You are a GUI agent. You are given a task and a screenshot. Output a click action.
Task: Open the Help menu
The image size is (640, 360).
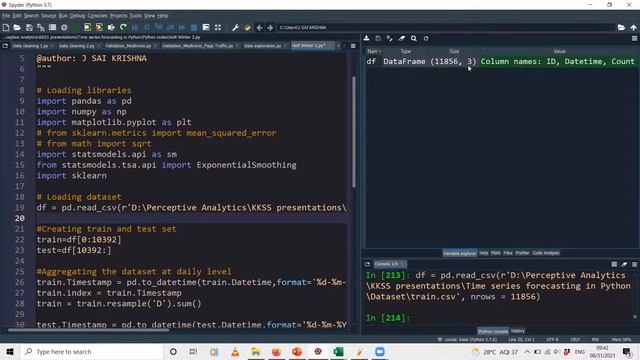tap(163, 16)
